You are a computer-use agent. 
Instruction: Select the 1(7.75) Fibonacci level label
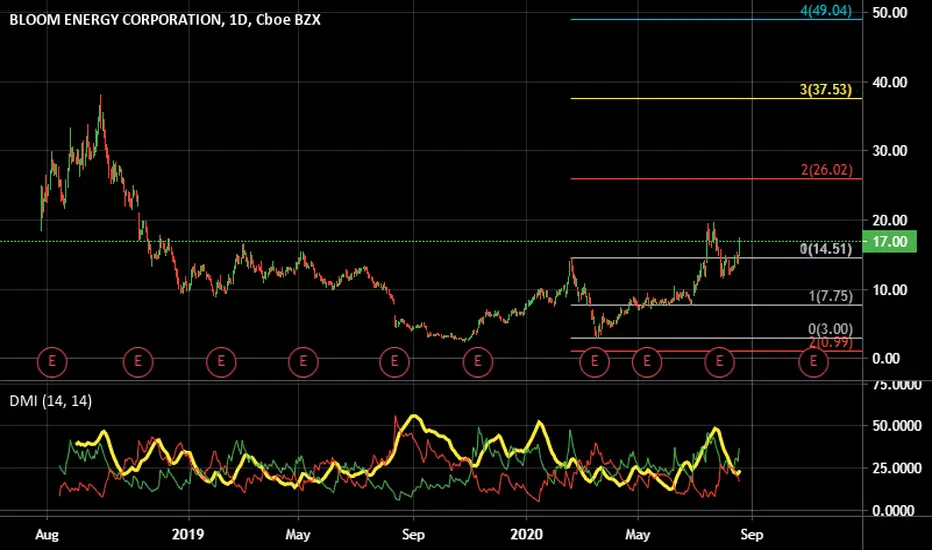click(830, 296)
